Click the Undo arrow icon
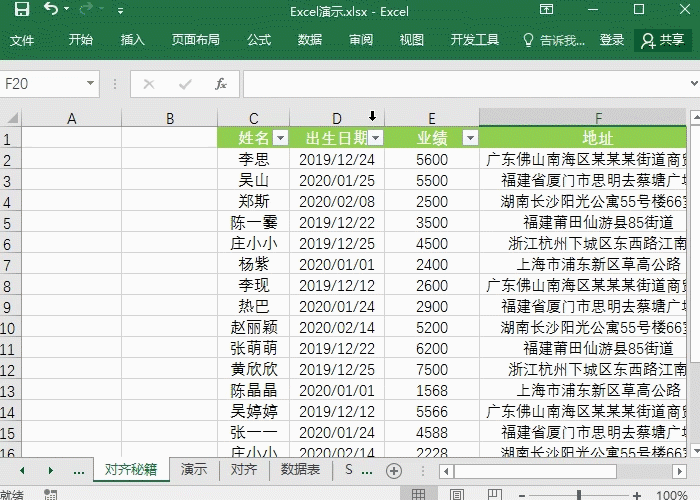Screen dimensions: 700x500 [x=52, y=11]
